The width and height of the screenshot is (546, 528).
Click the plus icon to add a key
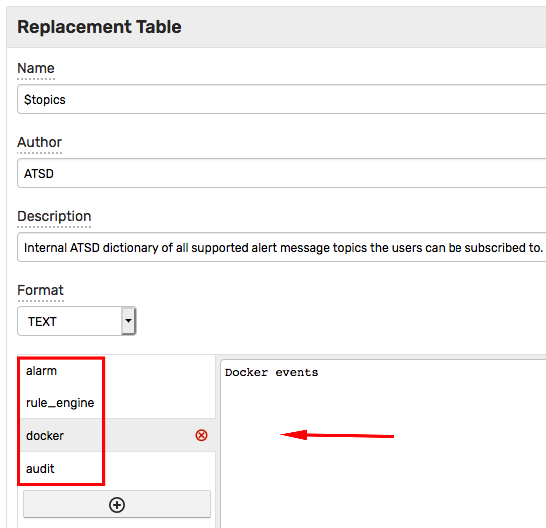(x=117, y=505)
